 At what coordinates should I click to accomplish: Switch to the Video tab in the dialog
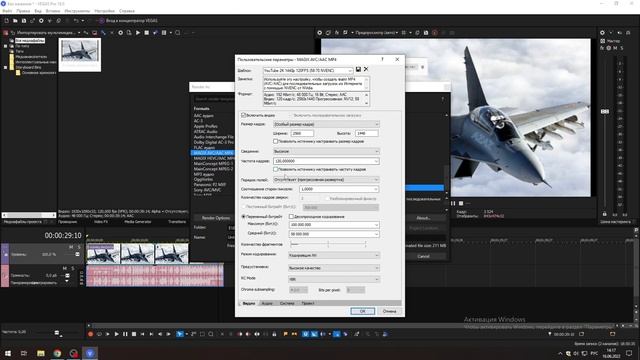pos(249,303)
